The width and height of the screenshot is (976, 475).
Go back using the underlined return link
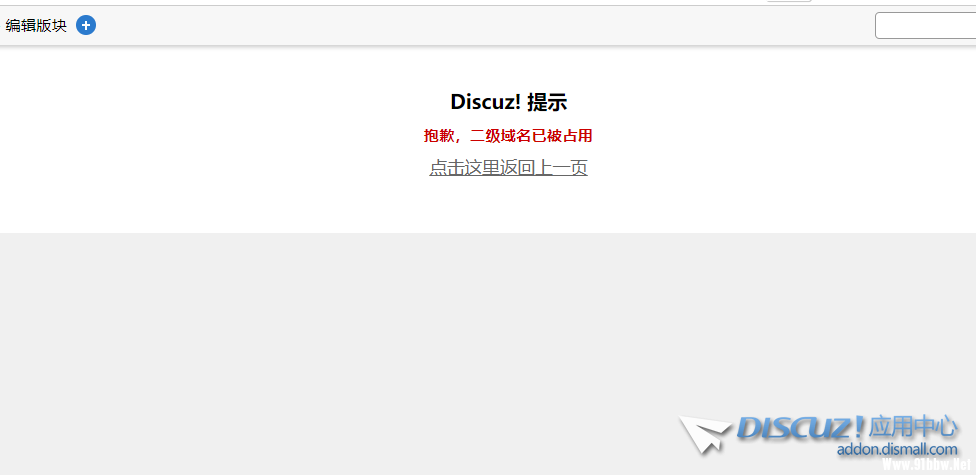point(508,167)
